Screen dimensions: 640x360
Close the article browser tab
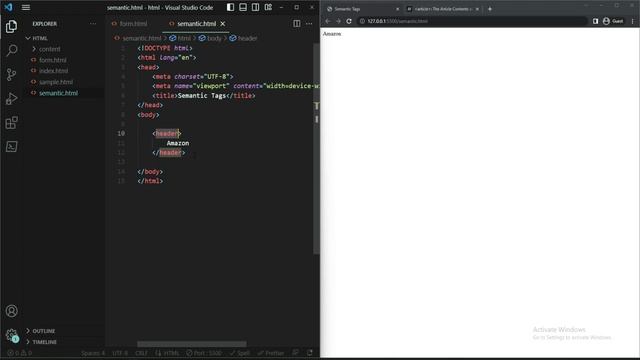(x=477, y=9)
